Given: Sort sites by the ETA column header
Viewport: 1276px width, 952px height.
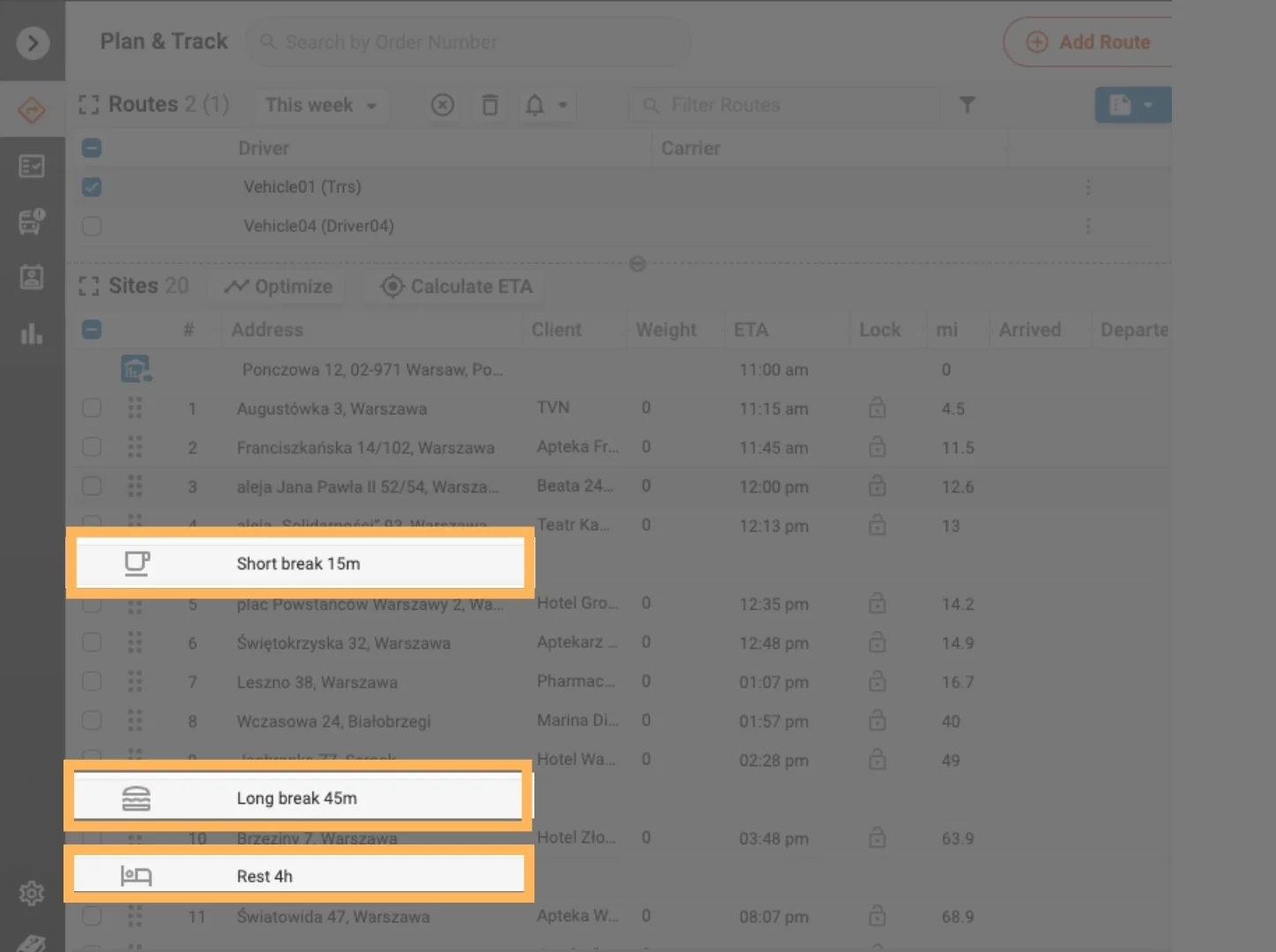Looking at the screenshot, I should (751, 330).
